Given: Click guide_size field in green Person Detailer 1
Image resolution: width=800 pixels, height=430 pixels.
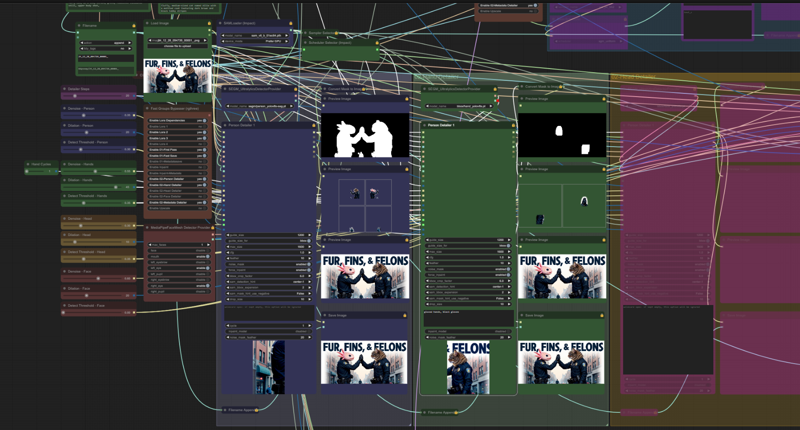Looking at the screenshot, I should click(468, 240).
